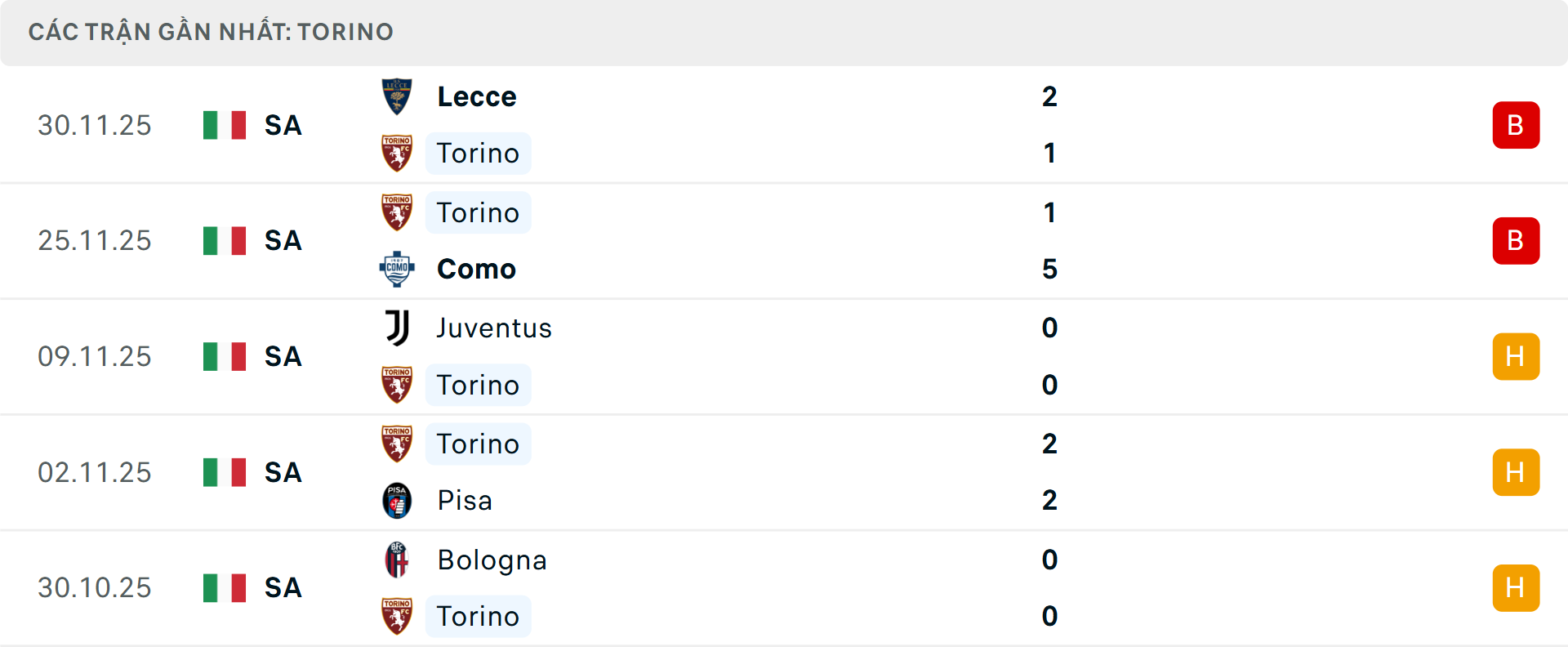Select the SA league label on 09.11.25
1568x647 pixels.
[x=283, y=357]
